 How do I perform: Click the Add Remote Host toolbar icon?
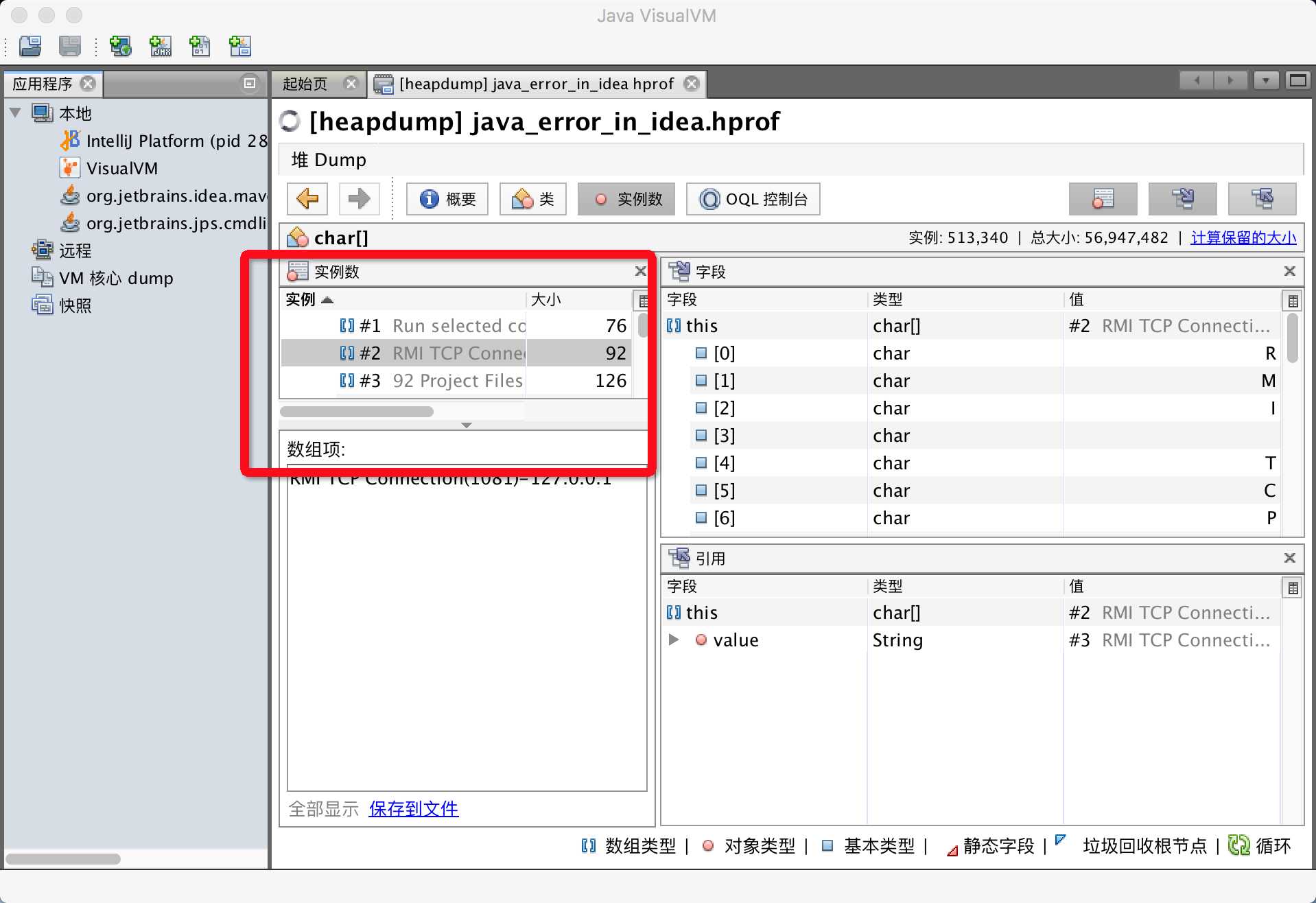tap(121, 46)
